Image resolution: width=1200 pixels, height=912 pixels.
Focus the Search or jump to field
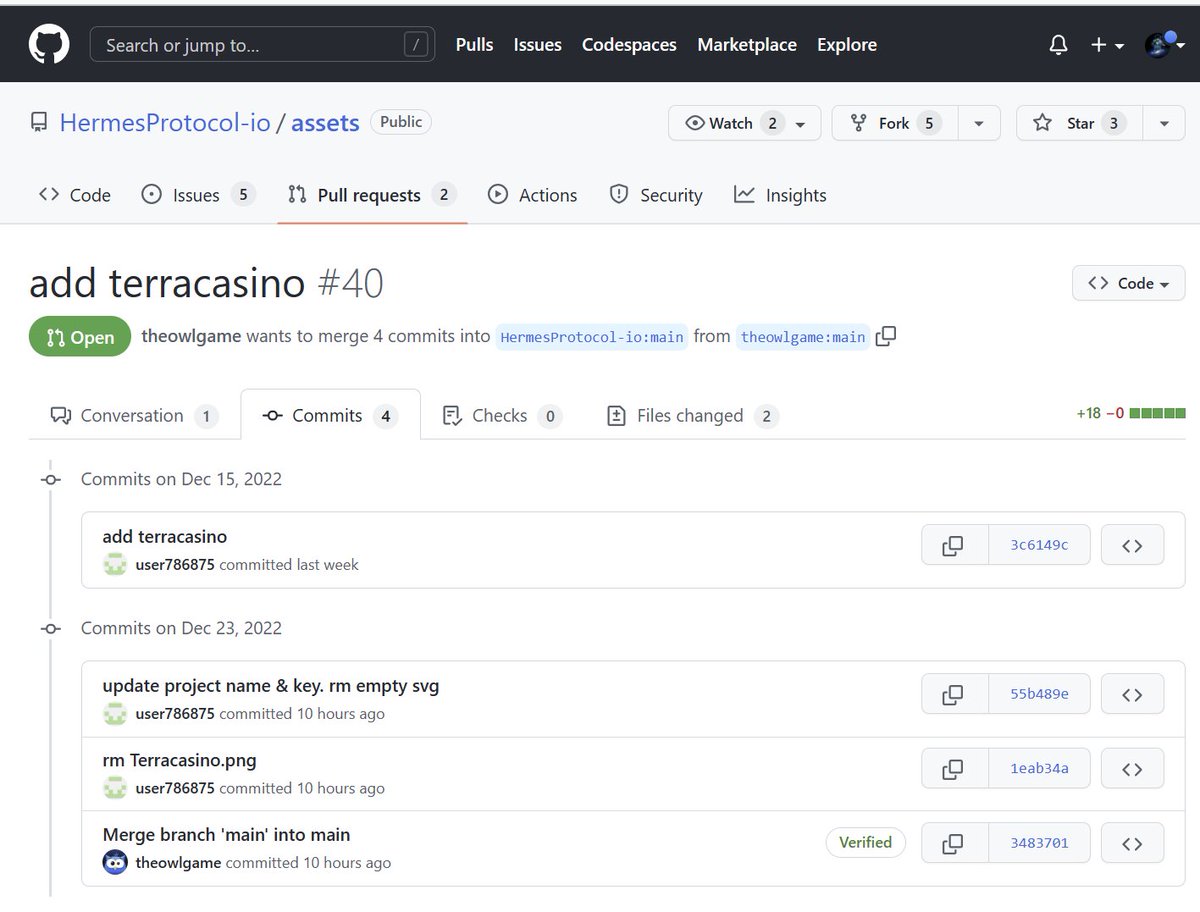pyautogui.click(x=262, y=45)
